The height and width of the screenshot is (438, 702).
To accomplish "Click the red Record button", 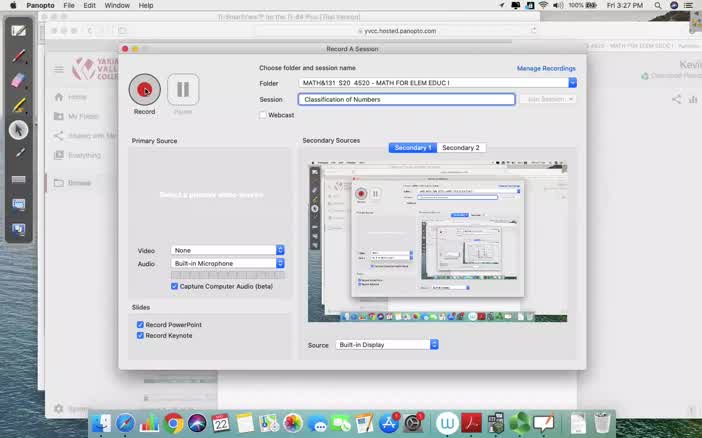I will pos(144,90).
